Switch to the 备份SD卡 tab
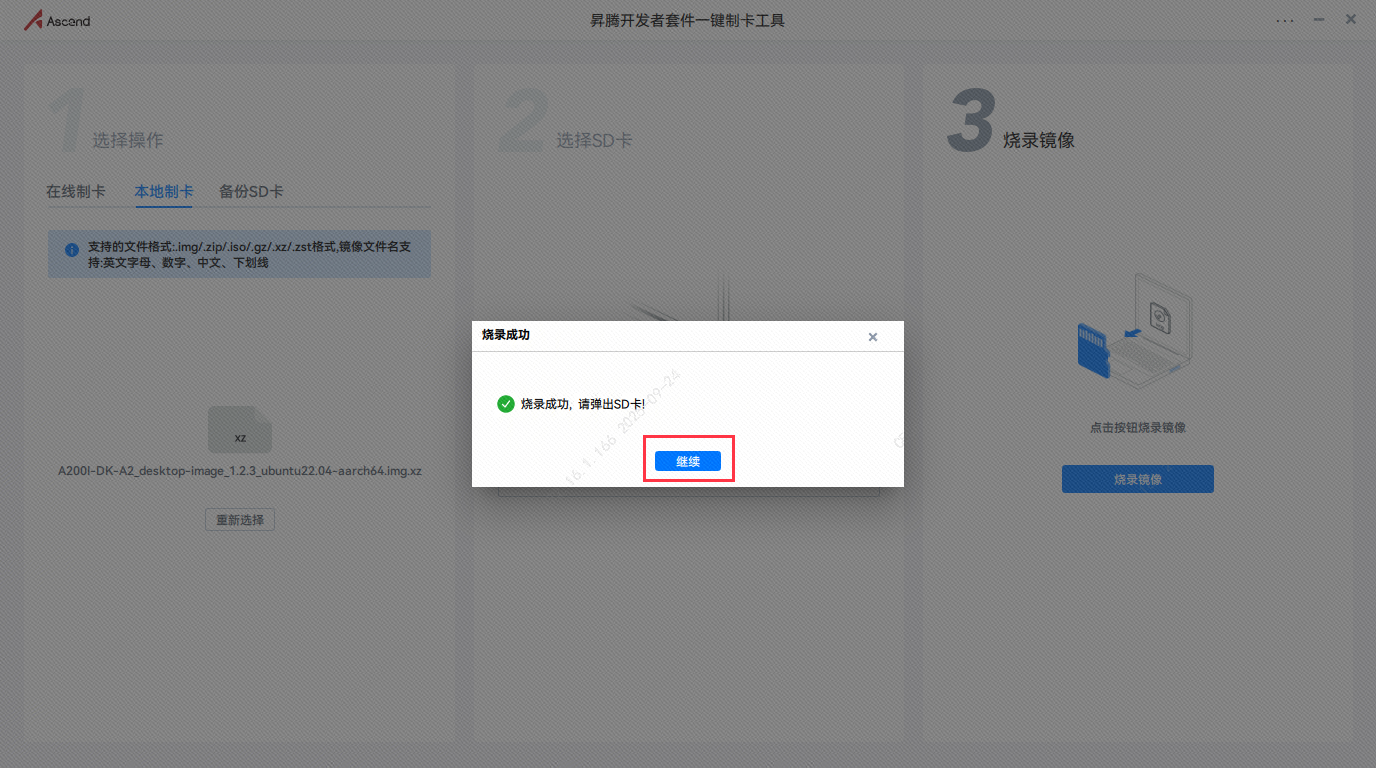1376x768 pixels. tap(249, 191)
